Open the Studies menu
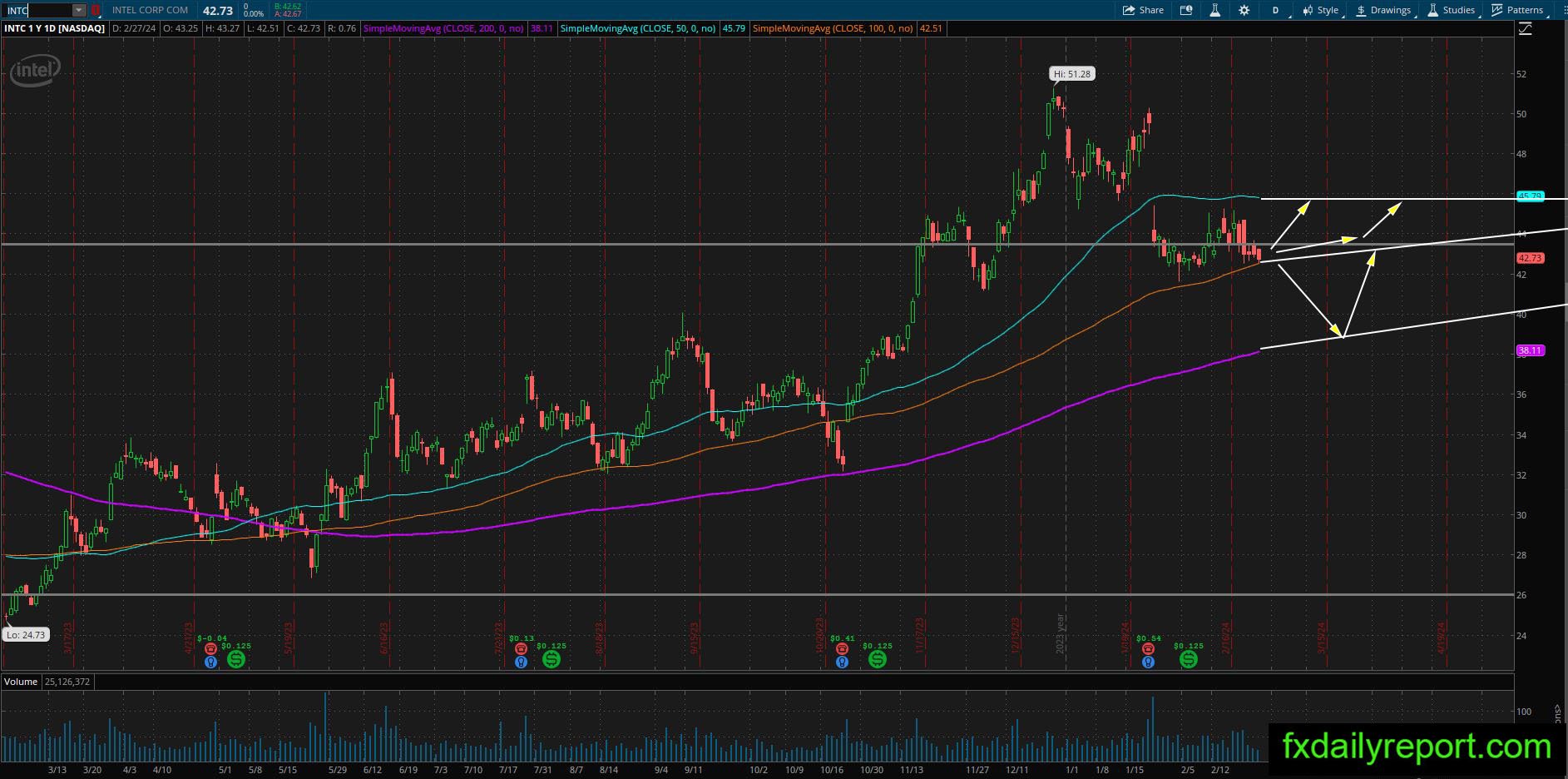1568x779 pixels. pos(1452,10)
